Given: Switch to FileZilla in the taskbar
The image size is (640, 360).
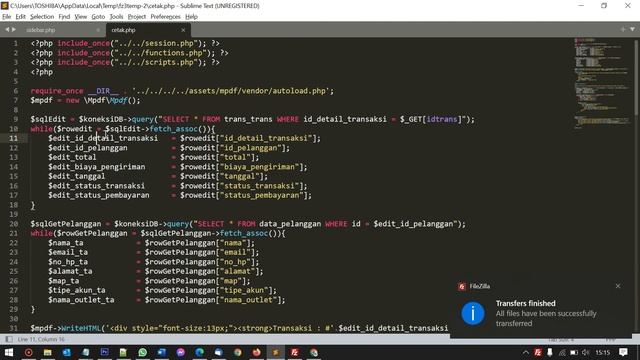Looking at the screenshot, I should pyautogui.click(x=294, y=352).
